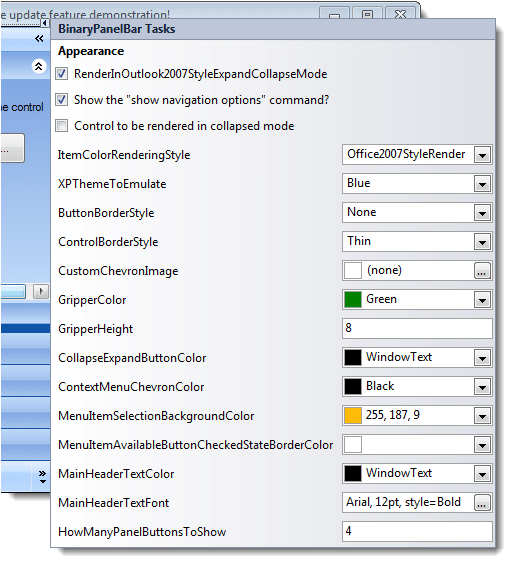This screenshot has height=563, width=511.
Task: Click the orange MenuItemSelectionBackgroundColor swatch
Action: pos(353,416)
